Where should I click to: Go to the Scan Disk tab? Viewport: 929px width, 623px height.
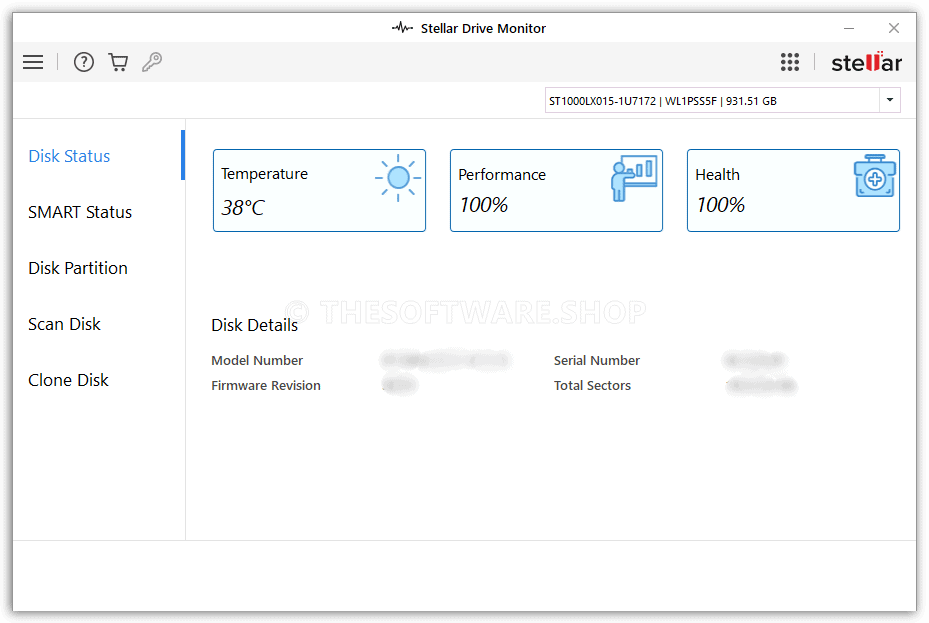pyautogui.click(x=65, y=324)
